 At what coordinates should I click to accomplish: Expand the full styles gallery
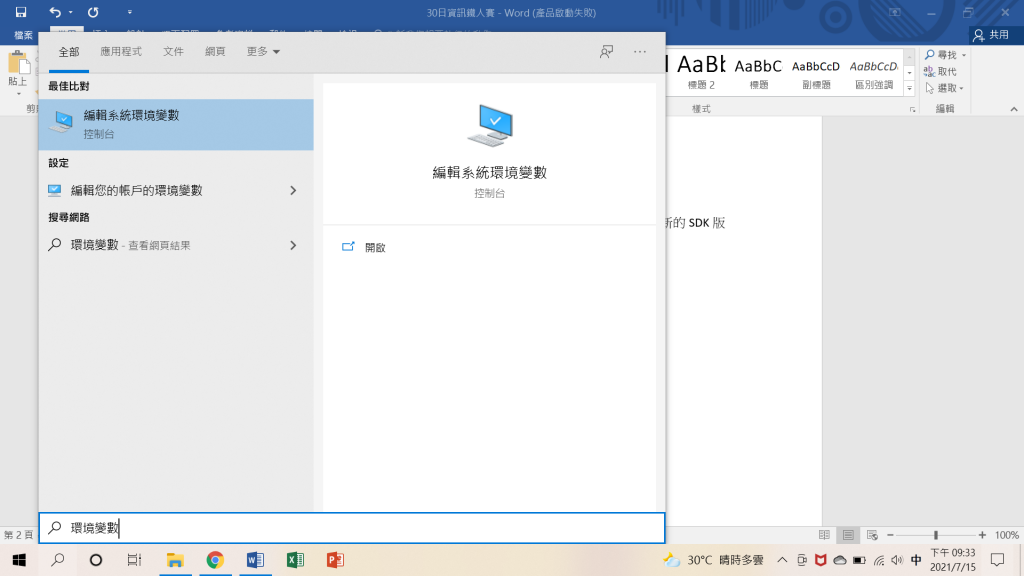point(909,88)
